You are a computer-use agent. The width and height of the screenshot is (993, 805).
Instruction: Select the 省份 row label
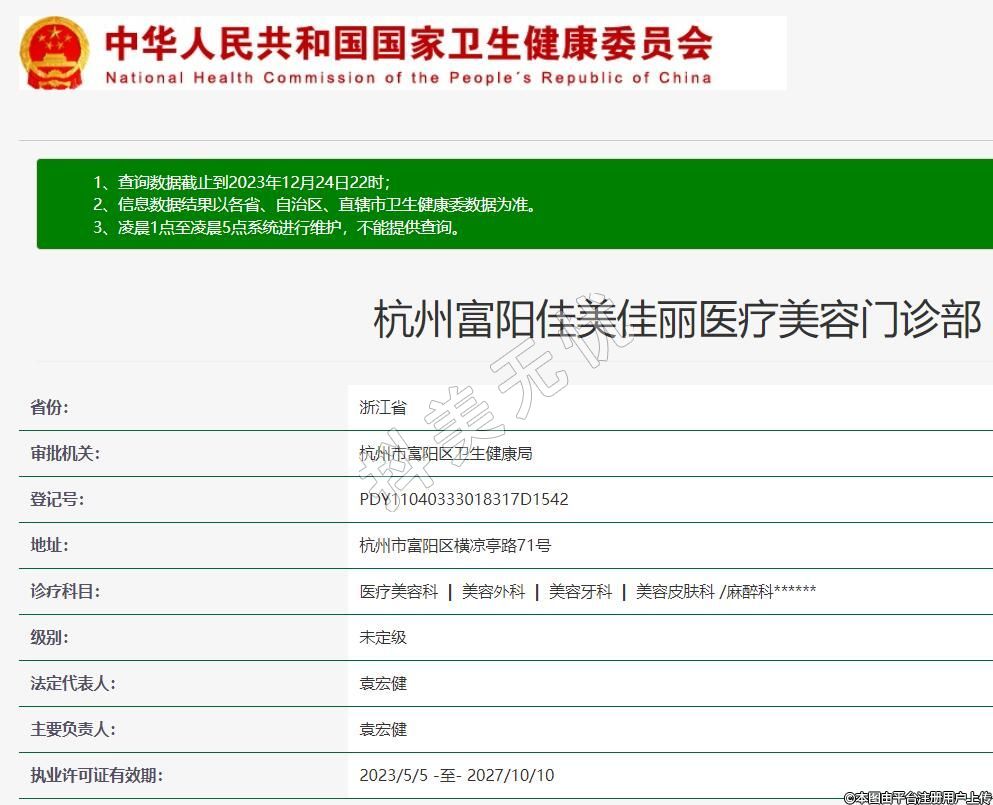(x=50, y=408)
